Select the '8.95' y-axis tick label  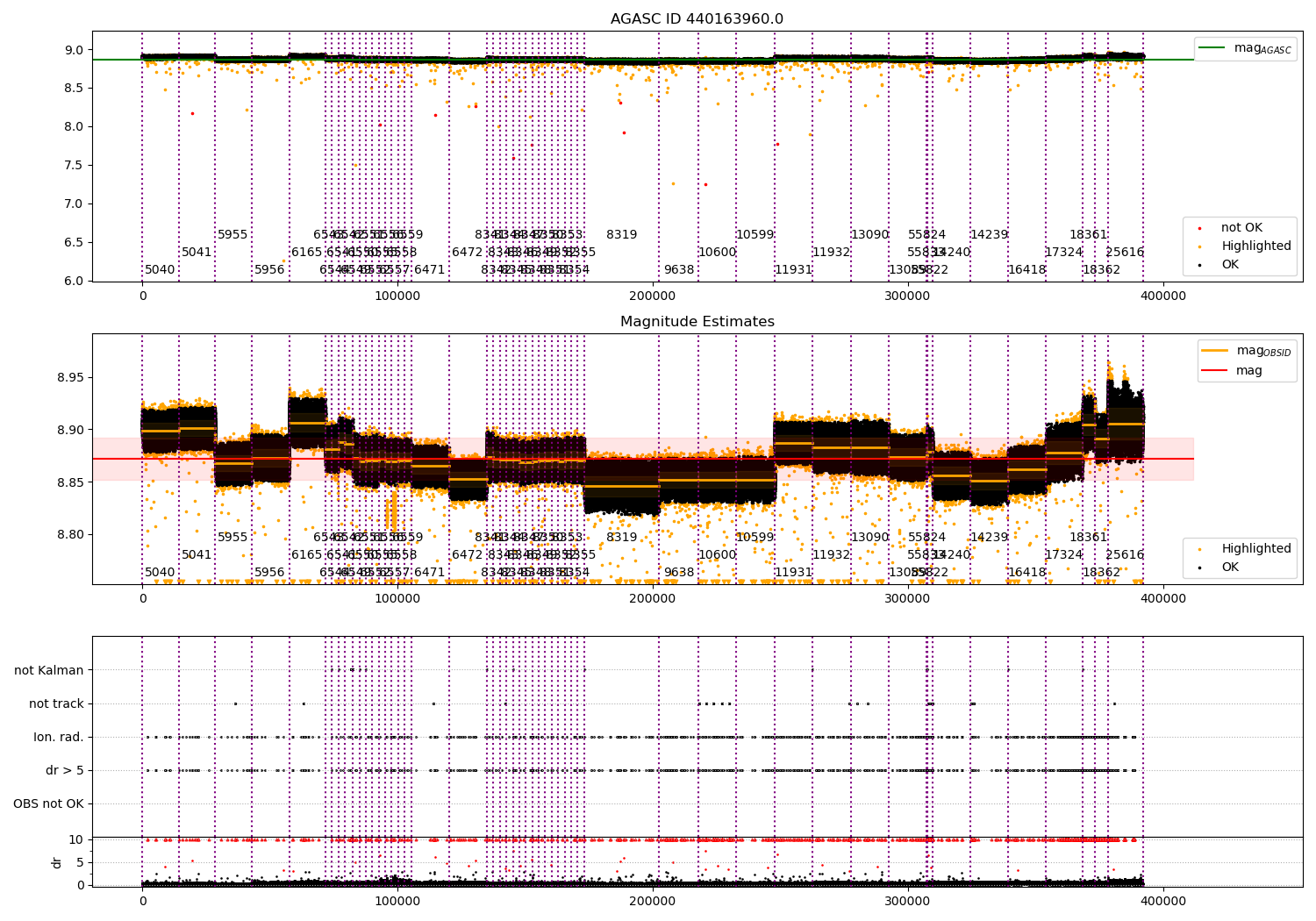tap(70, 378)
